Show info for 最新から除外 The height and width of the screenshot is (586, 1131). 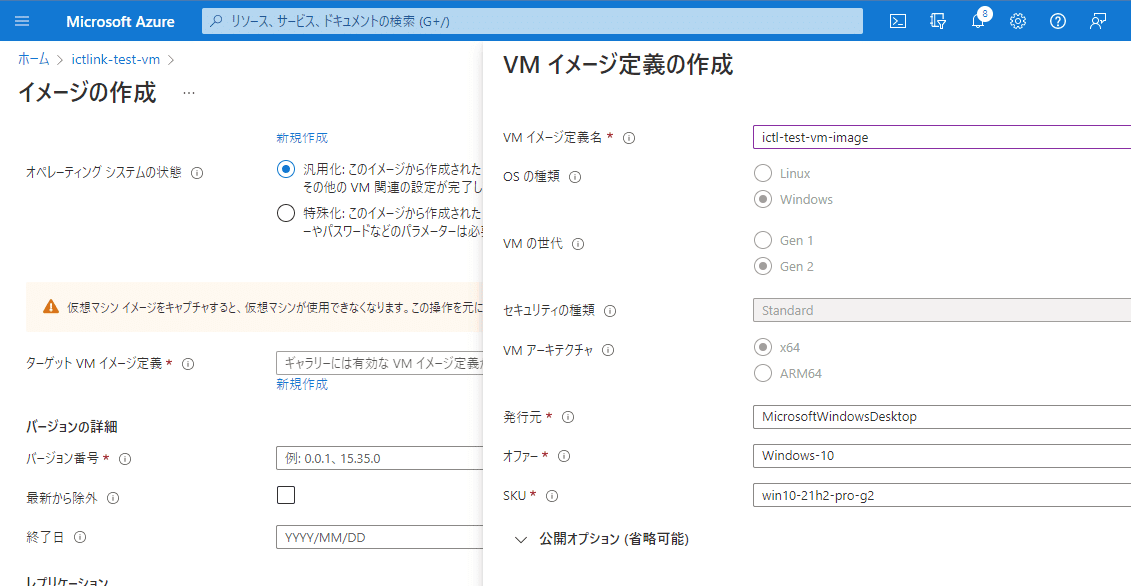coord(113,498)
